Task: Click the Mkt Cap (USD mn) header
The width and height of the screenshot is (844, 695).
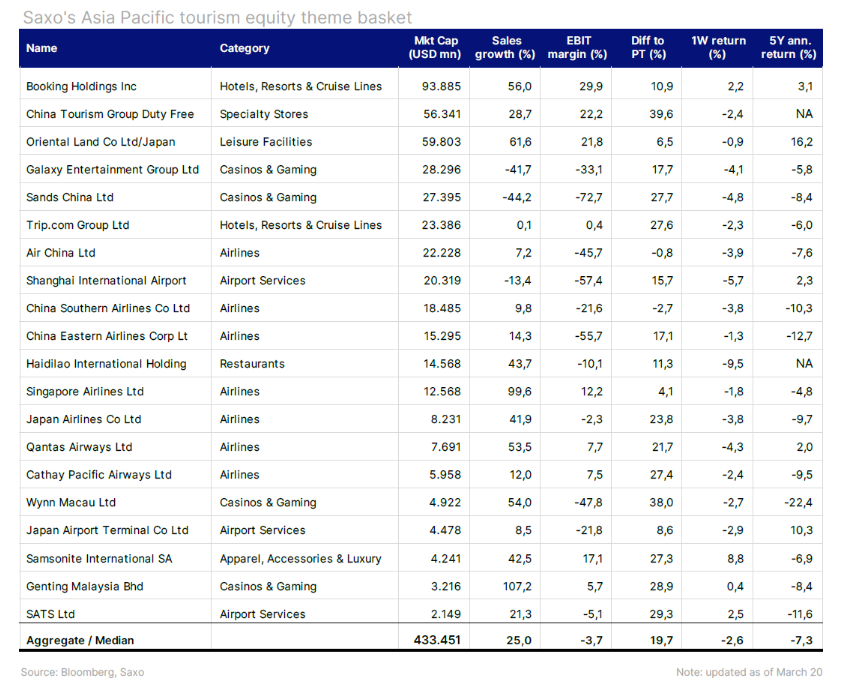Action: tap(435, 47)
